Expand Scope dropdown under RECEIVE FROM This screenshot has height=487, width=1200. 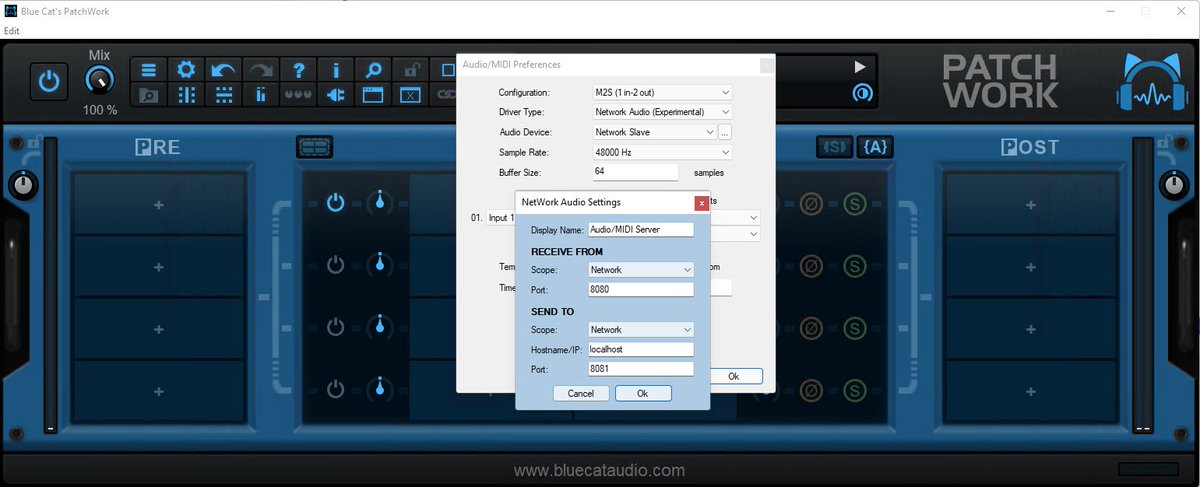click(x=641, y=270)
